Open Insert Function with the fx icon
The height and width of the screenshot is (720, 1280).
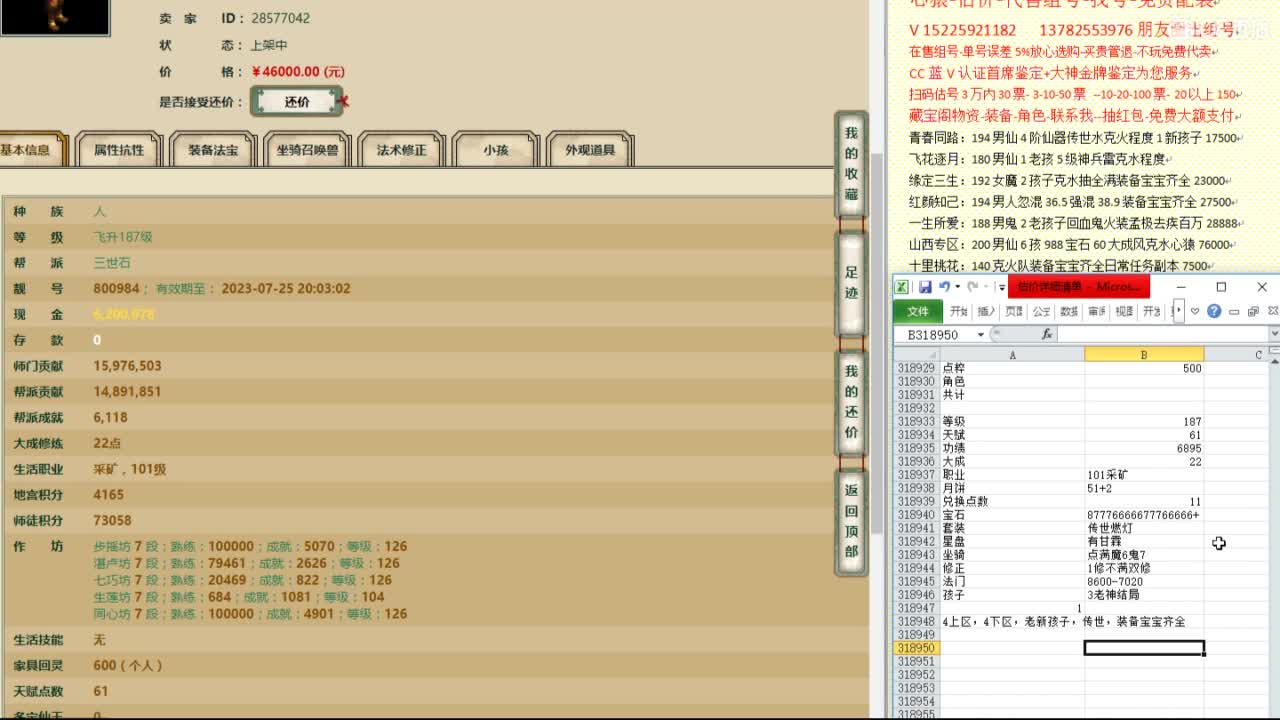[x=1046, y=332]
